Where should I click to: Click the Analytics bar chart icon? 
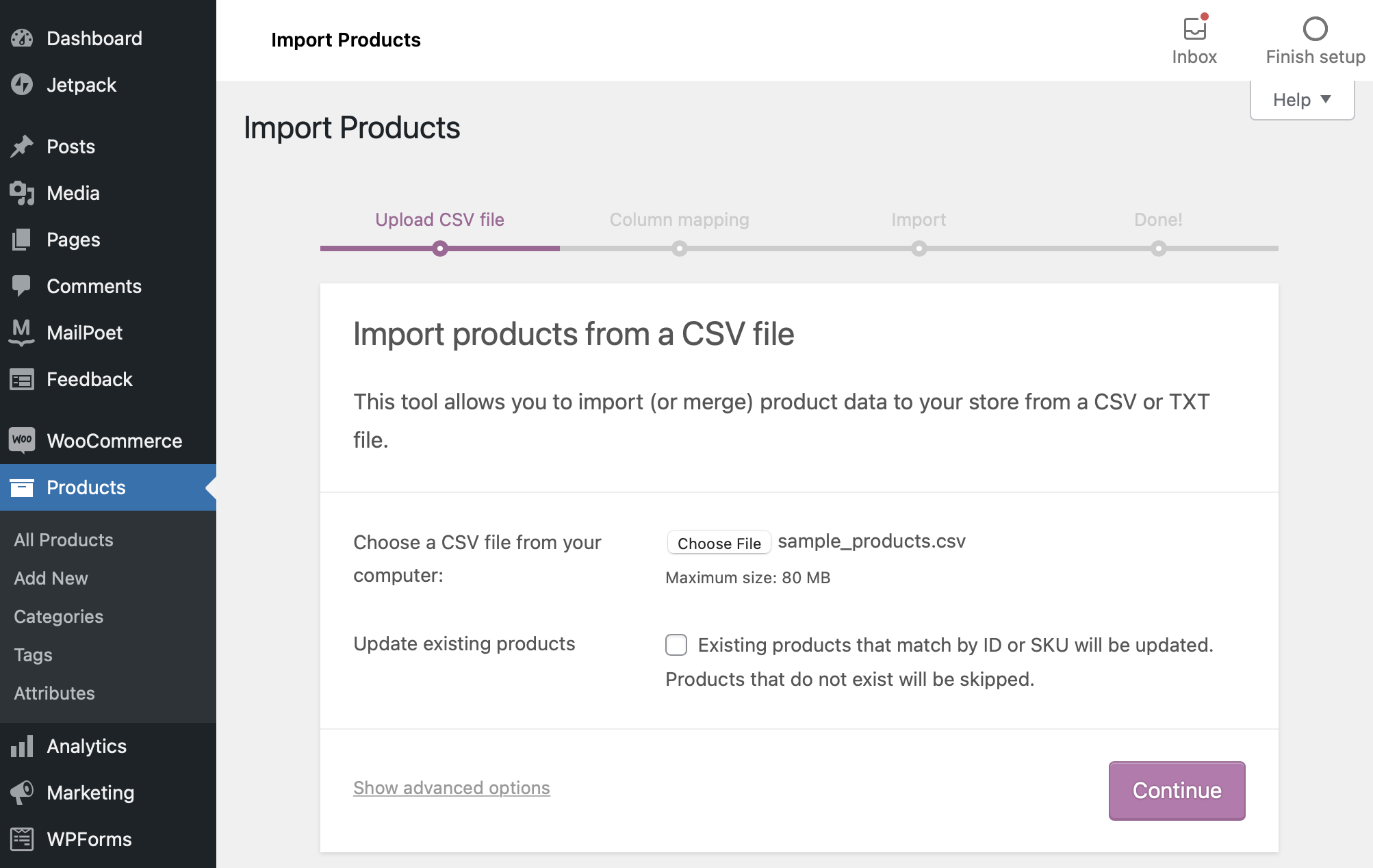click(x=23, y=746)
